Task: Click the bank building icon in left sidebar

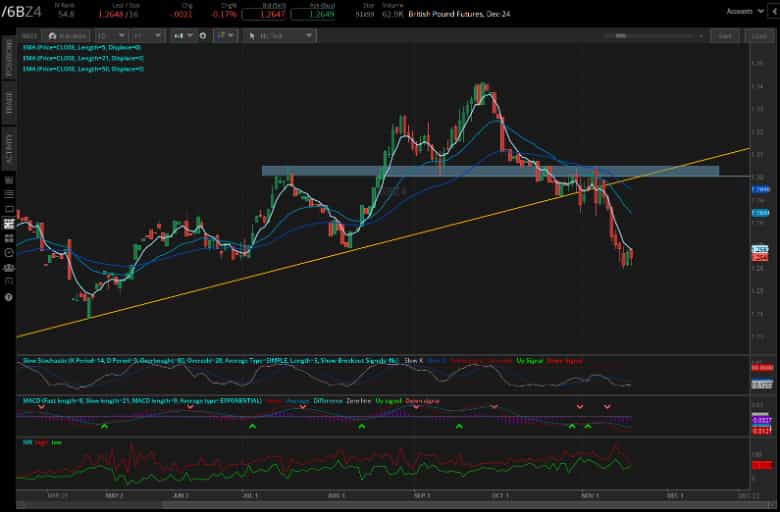Action: [8, 268]
